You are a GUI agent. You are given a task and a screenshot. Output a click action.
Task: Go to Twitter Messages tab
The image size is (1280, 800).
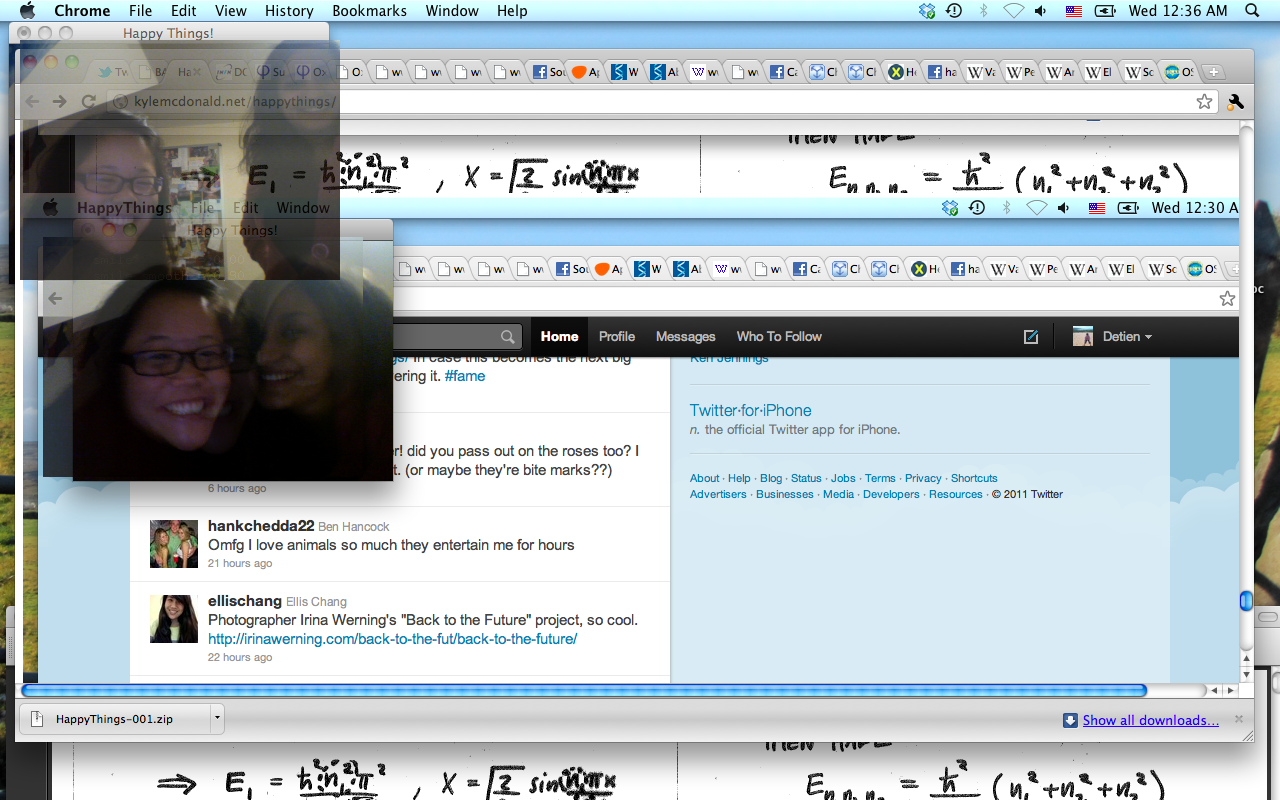[685, 337]
